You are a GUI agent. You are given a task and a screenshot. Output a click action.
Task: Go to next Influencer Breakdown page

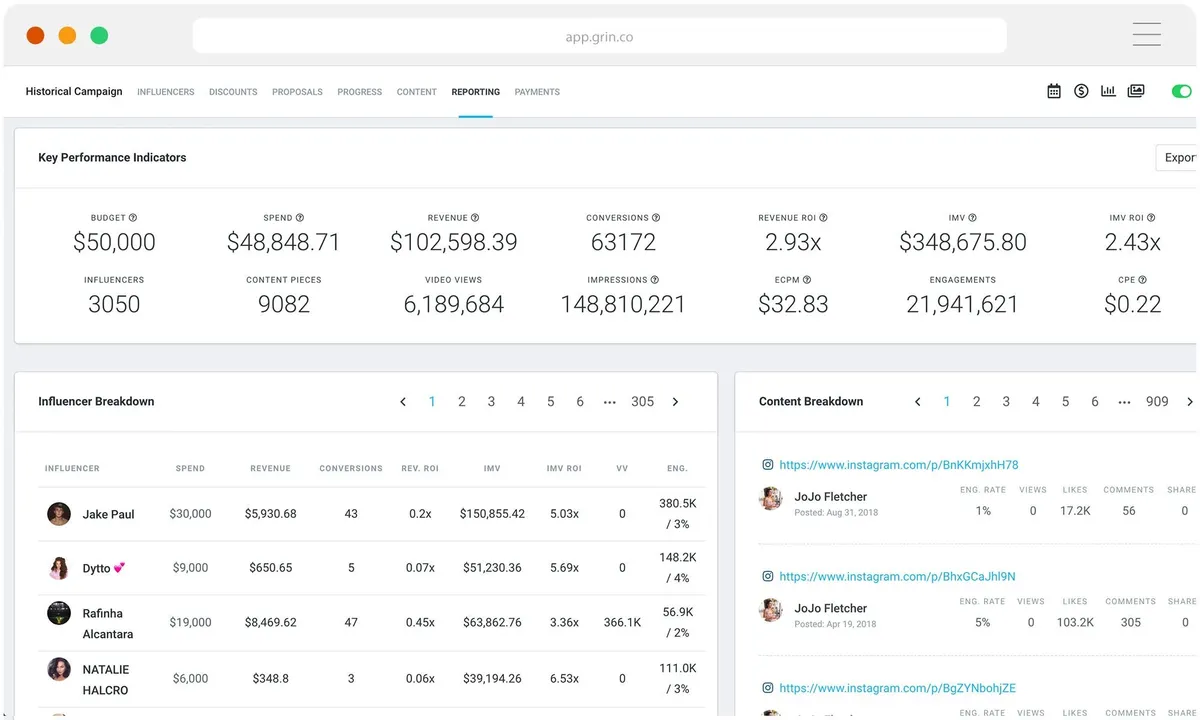pos(675,402)
